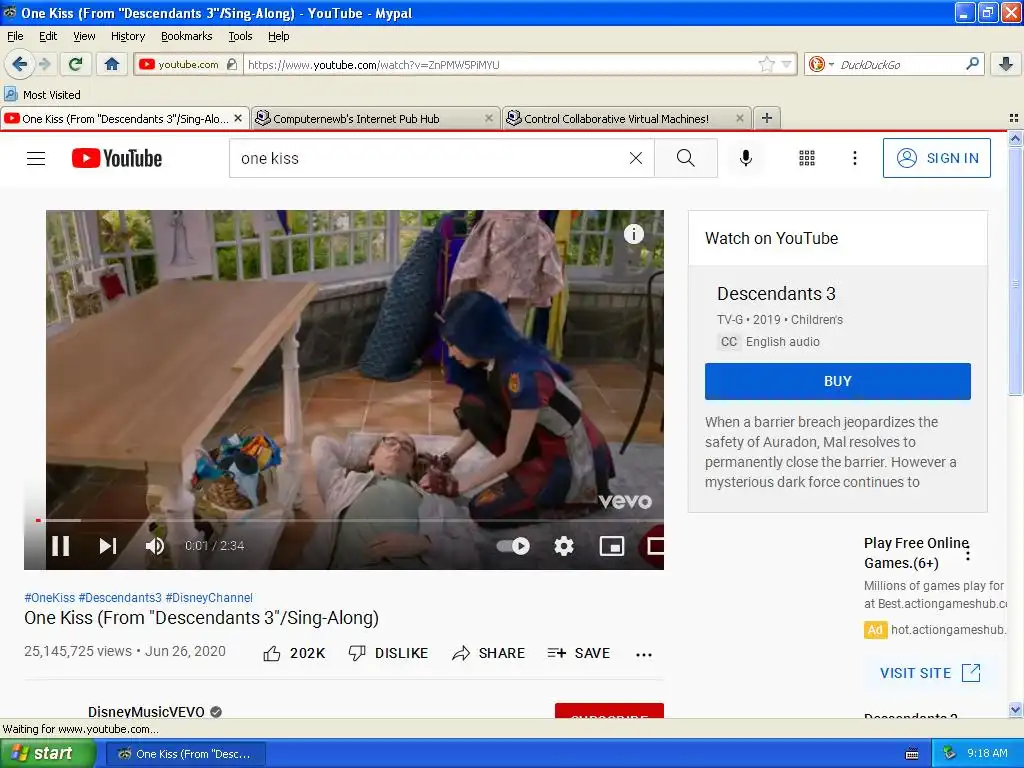
Task: Close the Computernewb's Internet Pub Hub tab
Action: point(489,118)
